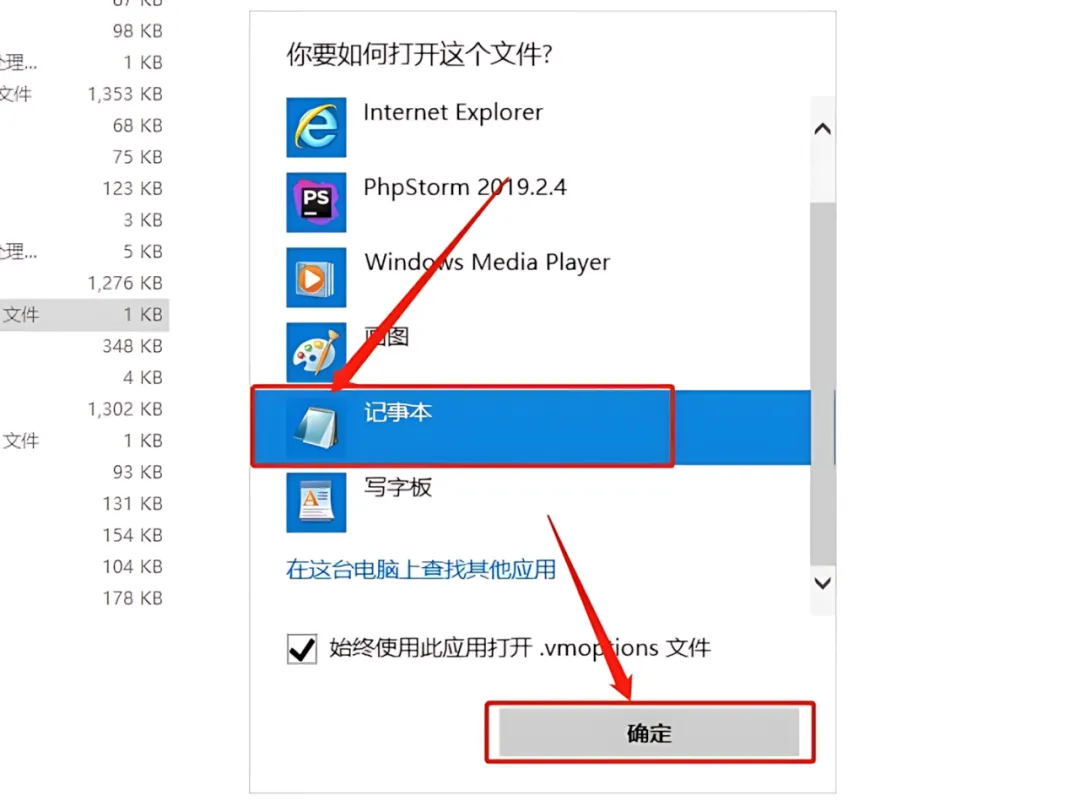Pick the Windows Media Player icon
Screen dimensions: 1080x801
tap(316, 278)
